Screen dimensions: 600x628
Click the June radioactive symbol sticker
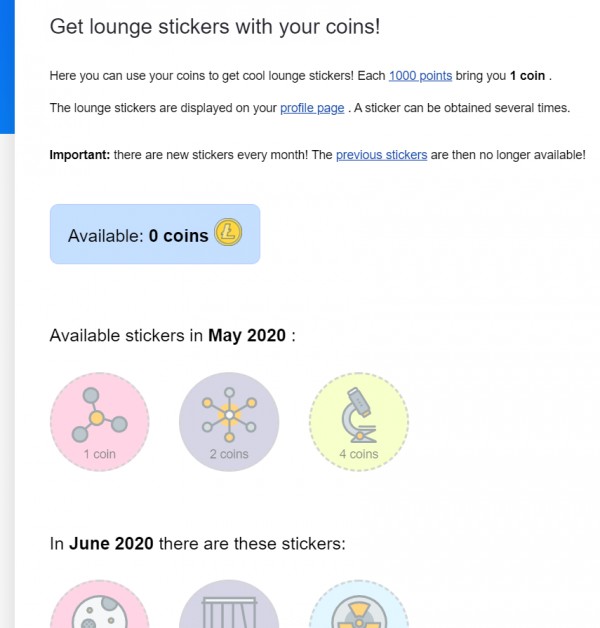[x=358, y=608]
